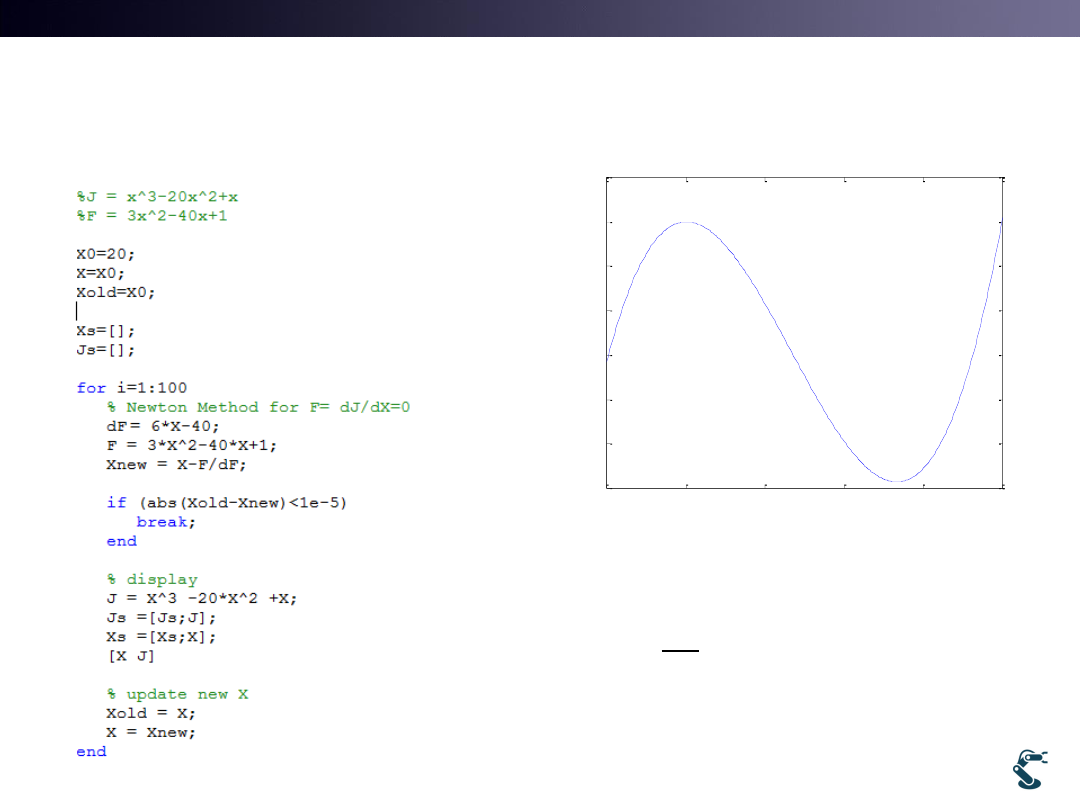This screenshot has width=1080, height=810.
Task: Click the dark gradient header bar
Action: (540, 18)
